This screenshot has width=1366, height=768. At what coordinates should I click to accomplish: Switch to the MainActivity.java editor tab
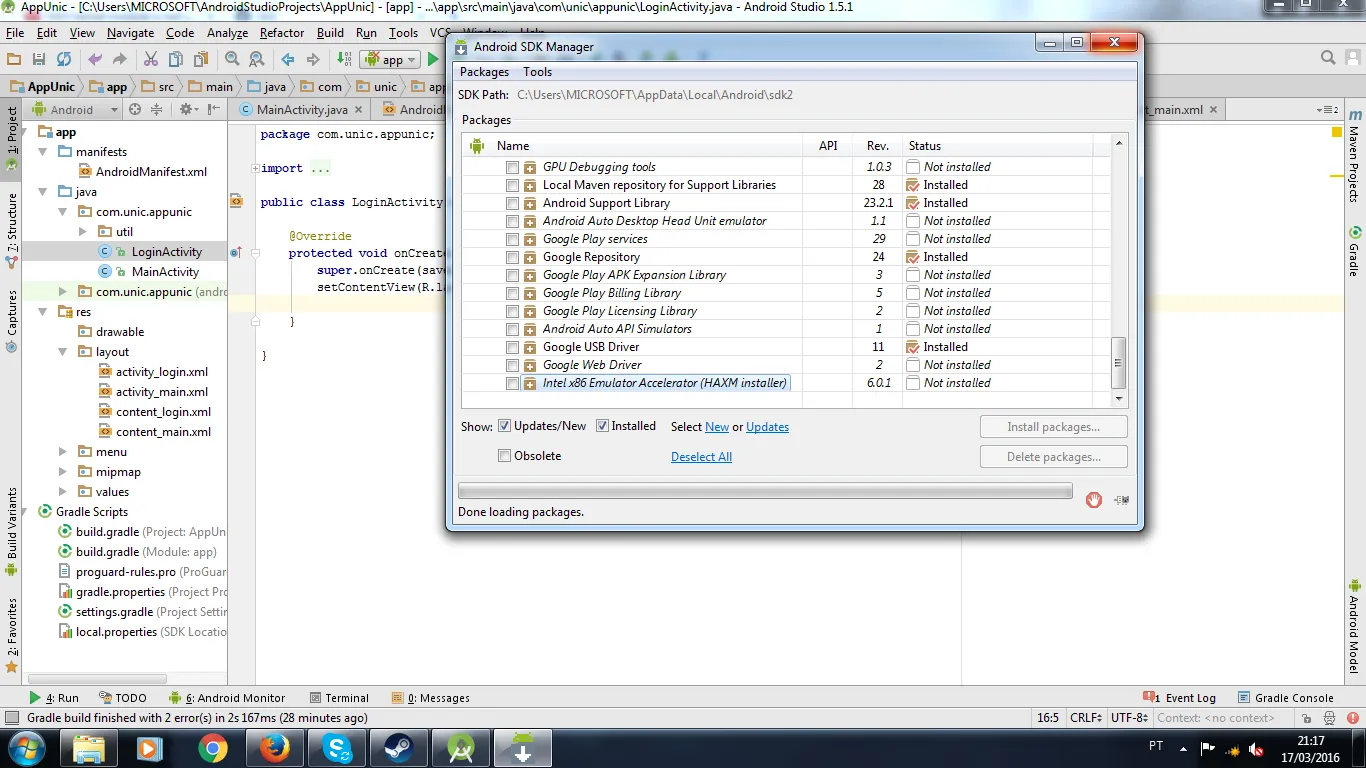tap(301, 110)
